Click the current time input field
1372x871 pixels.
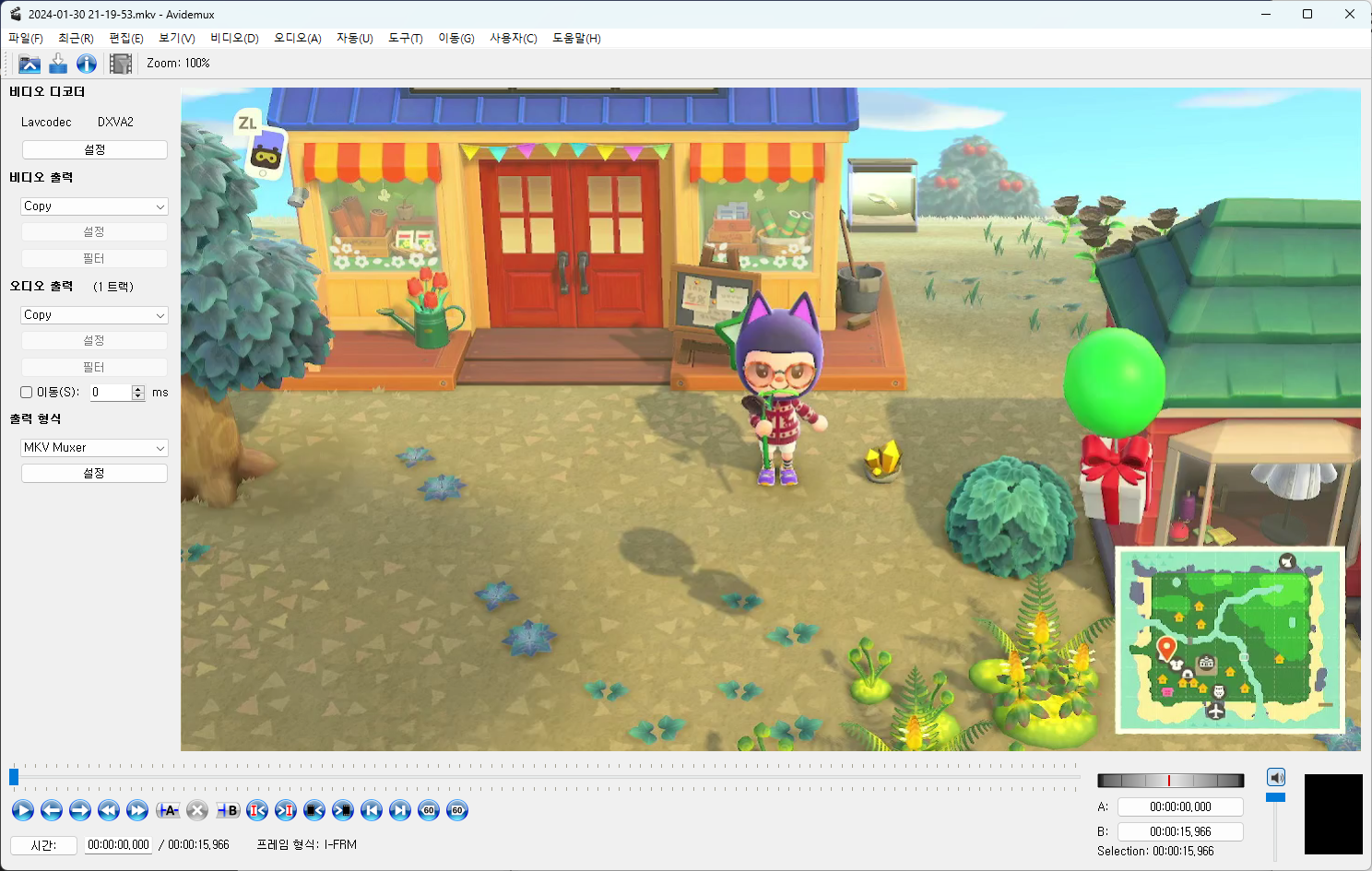coord(118,845)
